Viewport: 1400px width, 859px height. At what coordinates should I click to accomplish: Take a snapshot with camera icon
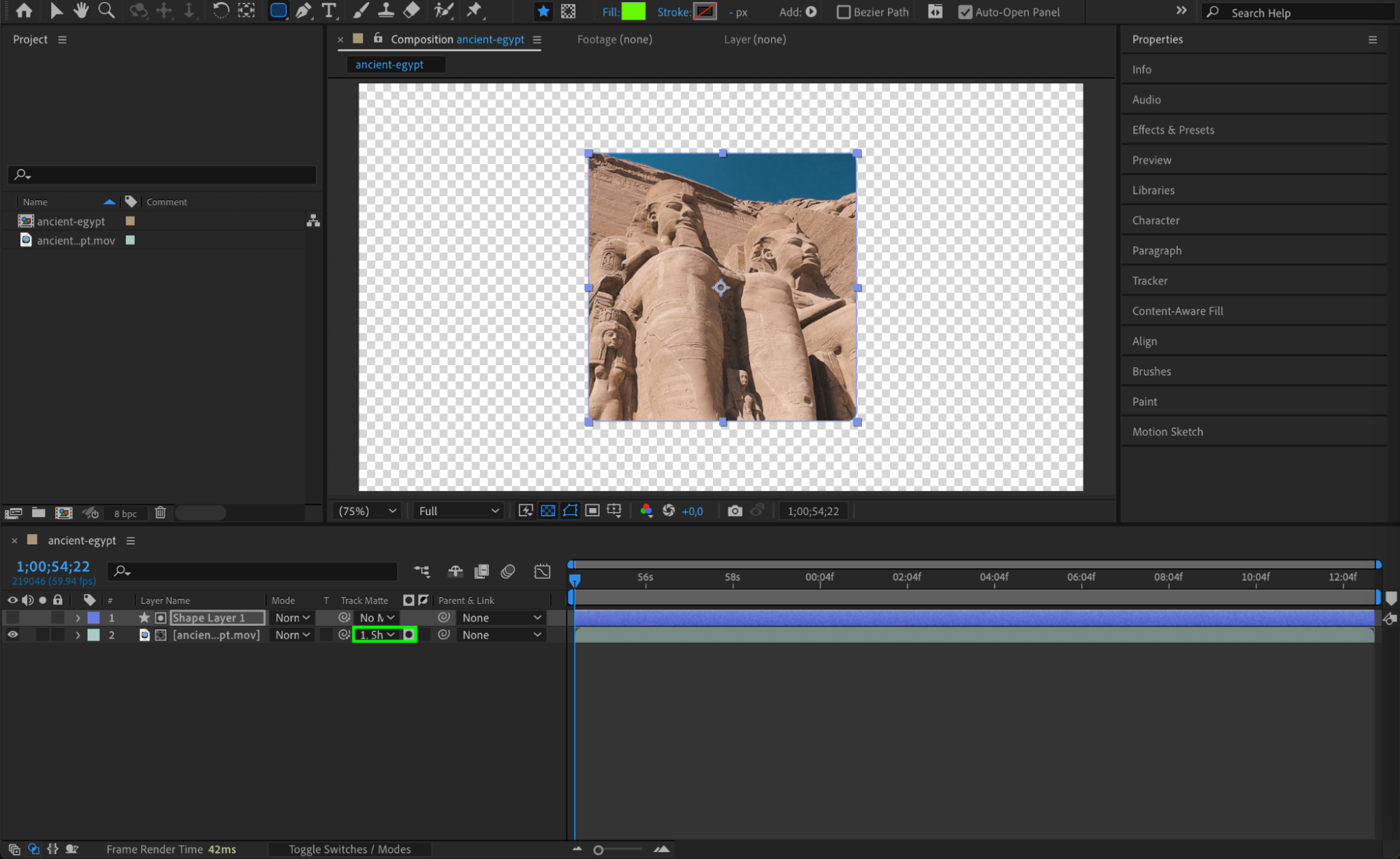pos(734,511)
